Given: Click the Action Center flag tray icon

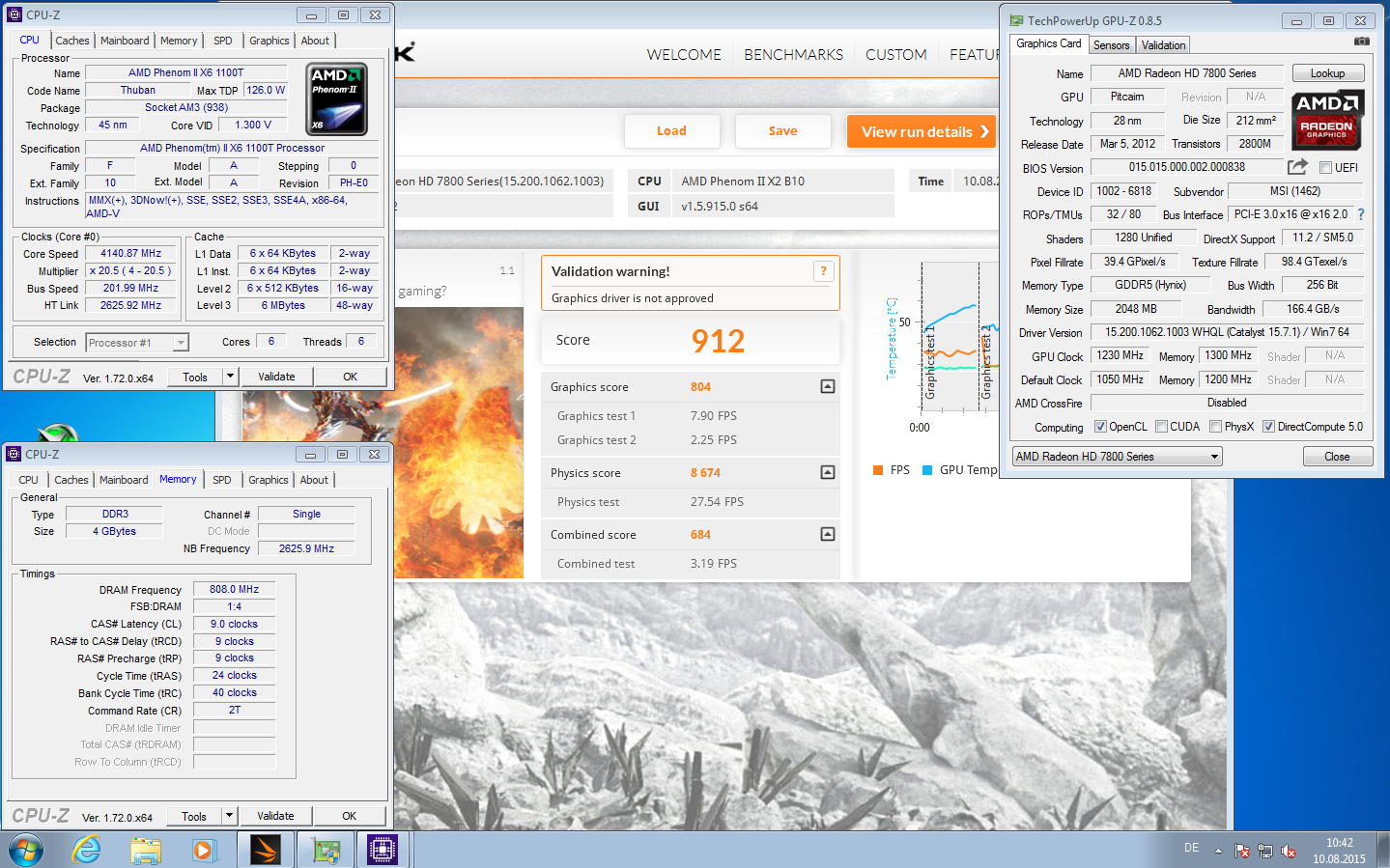Looking at the screenshot, I should tap(1242, 851).
